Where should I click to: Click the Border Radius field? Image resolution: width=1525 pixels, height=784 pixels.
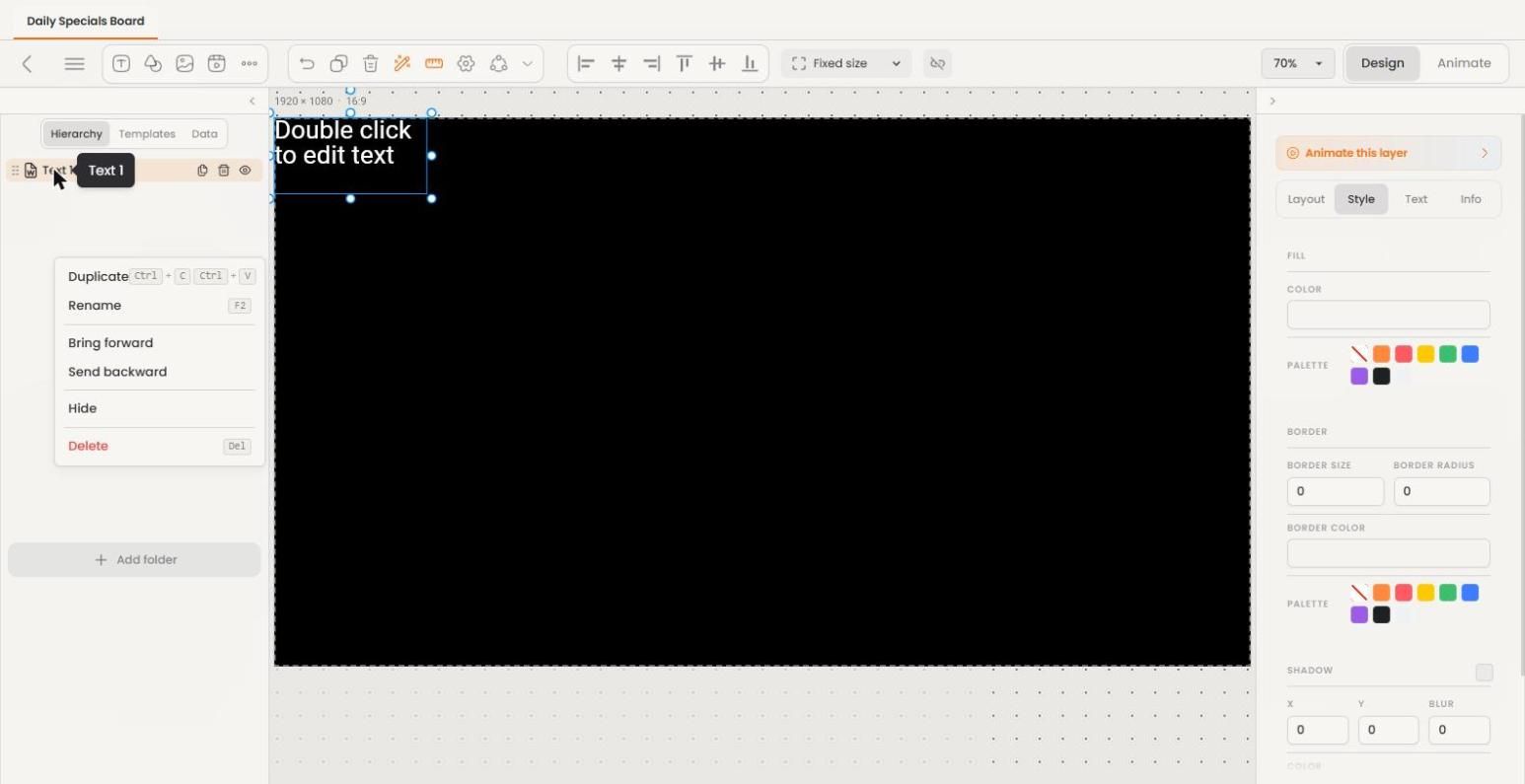(x=1441, y=491)
